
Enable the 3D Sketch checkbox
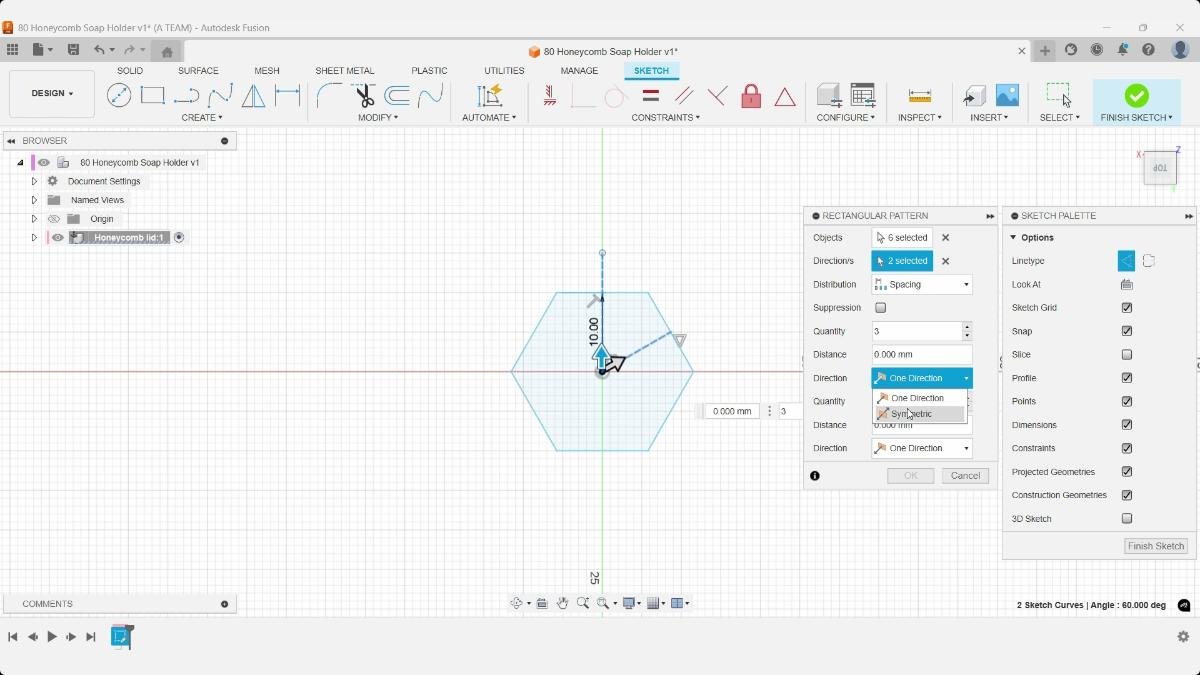click(1127, 519)
